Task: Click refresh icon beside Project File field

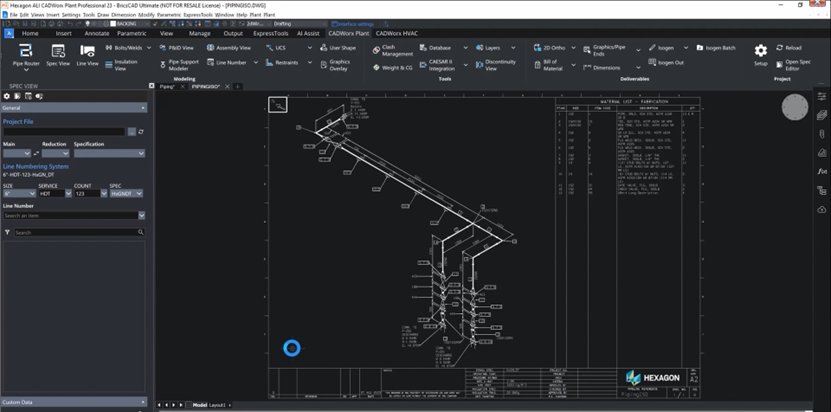Action: 141,132
